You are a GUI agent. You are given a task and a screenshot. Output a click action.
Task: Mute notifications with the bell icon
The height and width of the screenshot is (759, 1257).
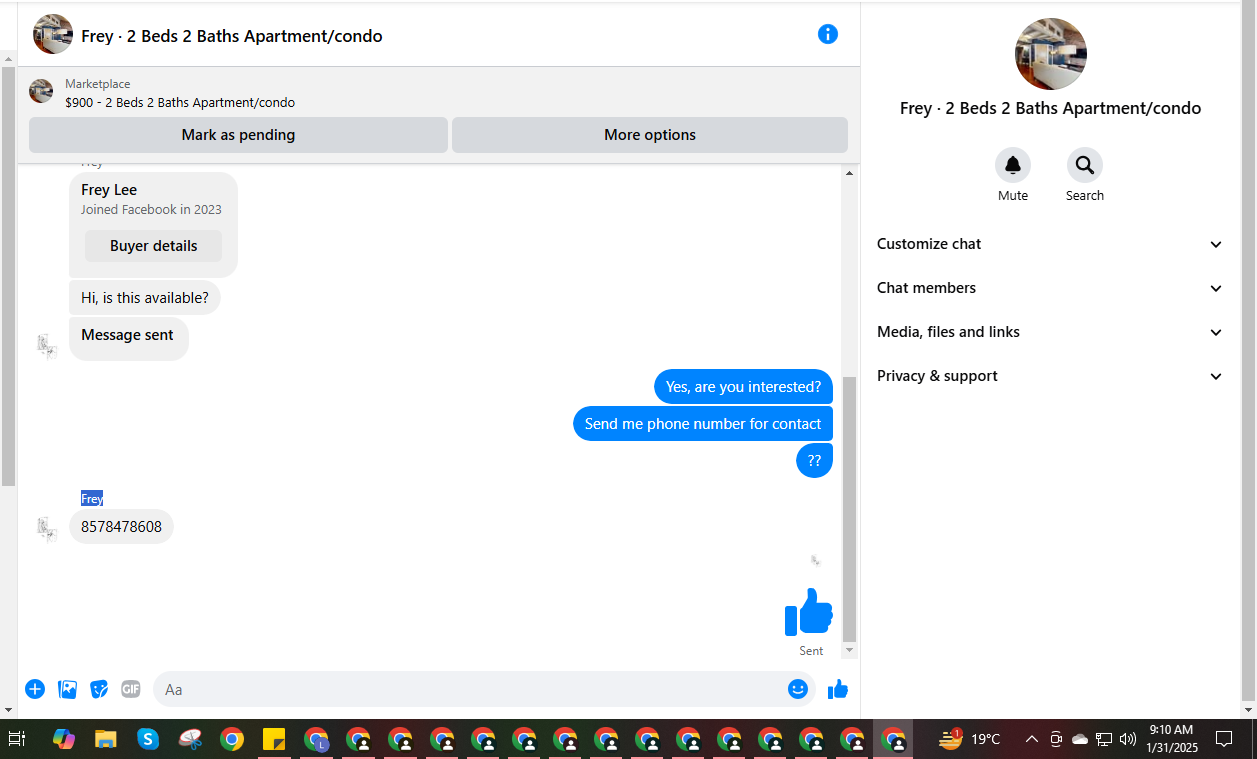tap(1013, 165)
